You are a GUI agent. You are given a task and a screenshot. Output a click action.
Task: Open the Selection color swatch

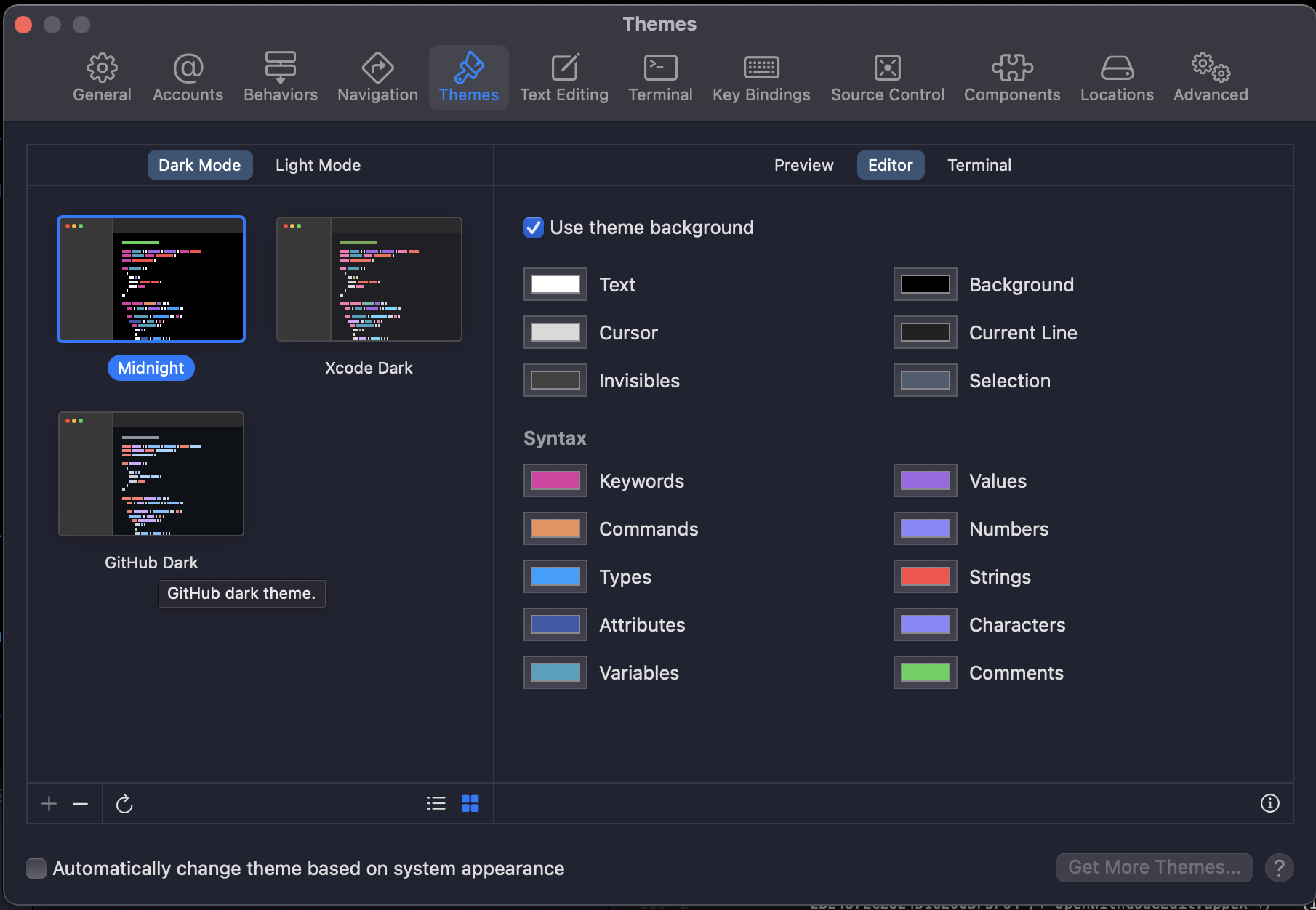[926, 380]
